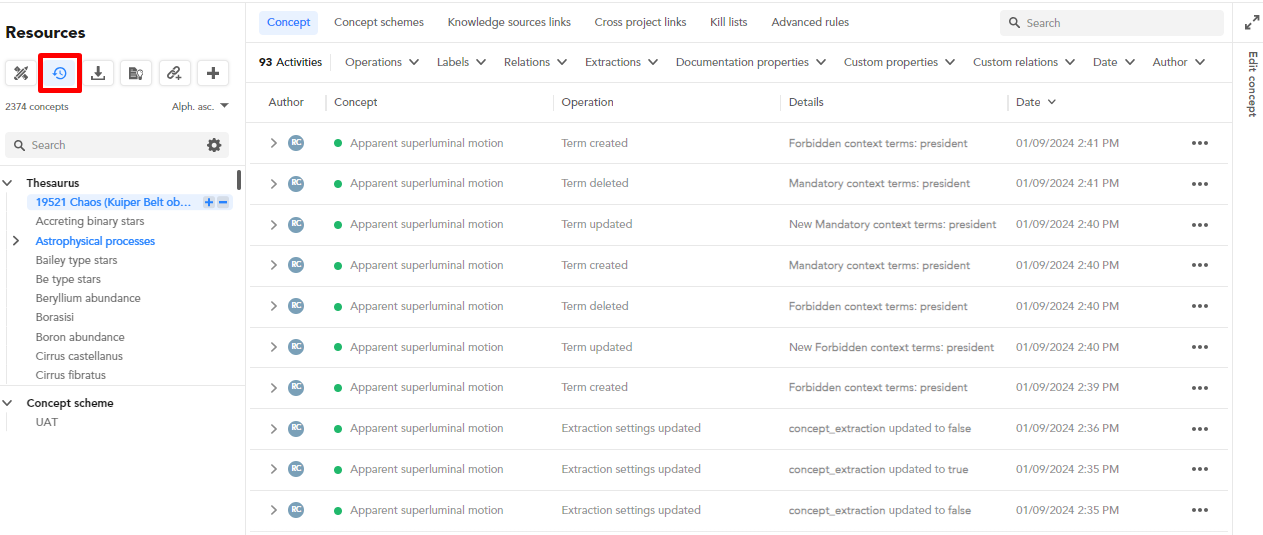The image size is (1263, 535).
Task: Open the Alph. asc. sort dropdown
Action: click(200, 106)
